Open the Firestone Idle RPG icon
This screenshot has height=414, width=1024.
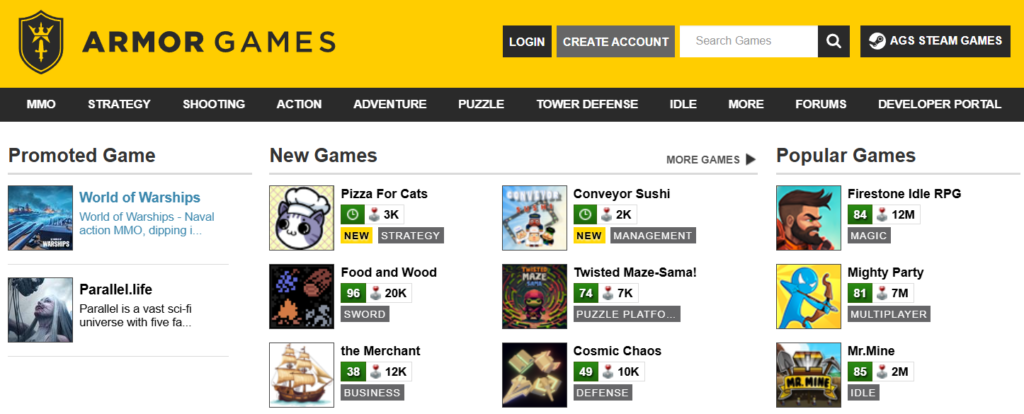coord(808,217)
